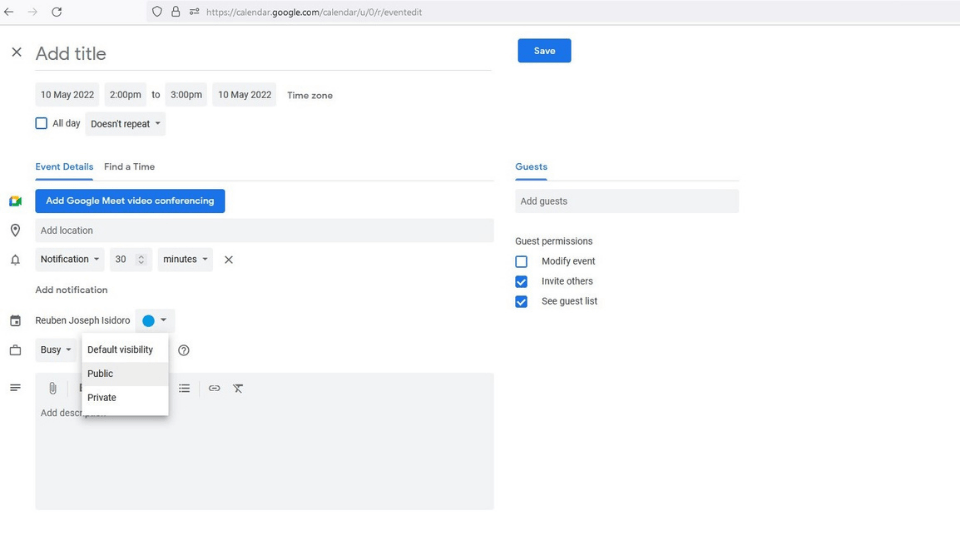Image resolution: width=960 pixels, height=540 pixels.
Task: Reload the page in the browser
Action: point(56,12)
